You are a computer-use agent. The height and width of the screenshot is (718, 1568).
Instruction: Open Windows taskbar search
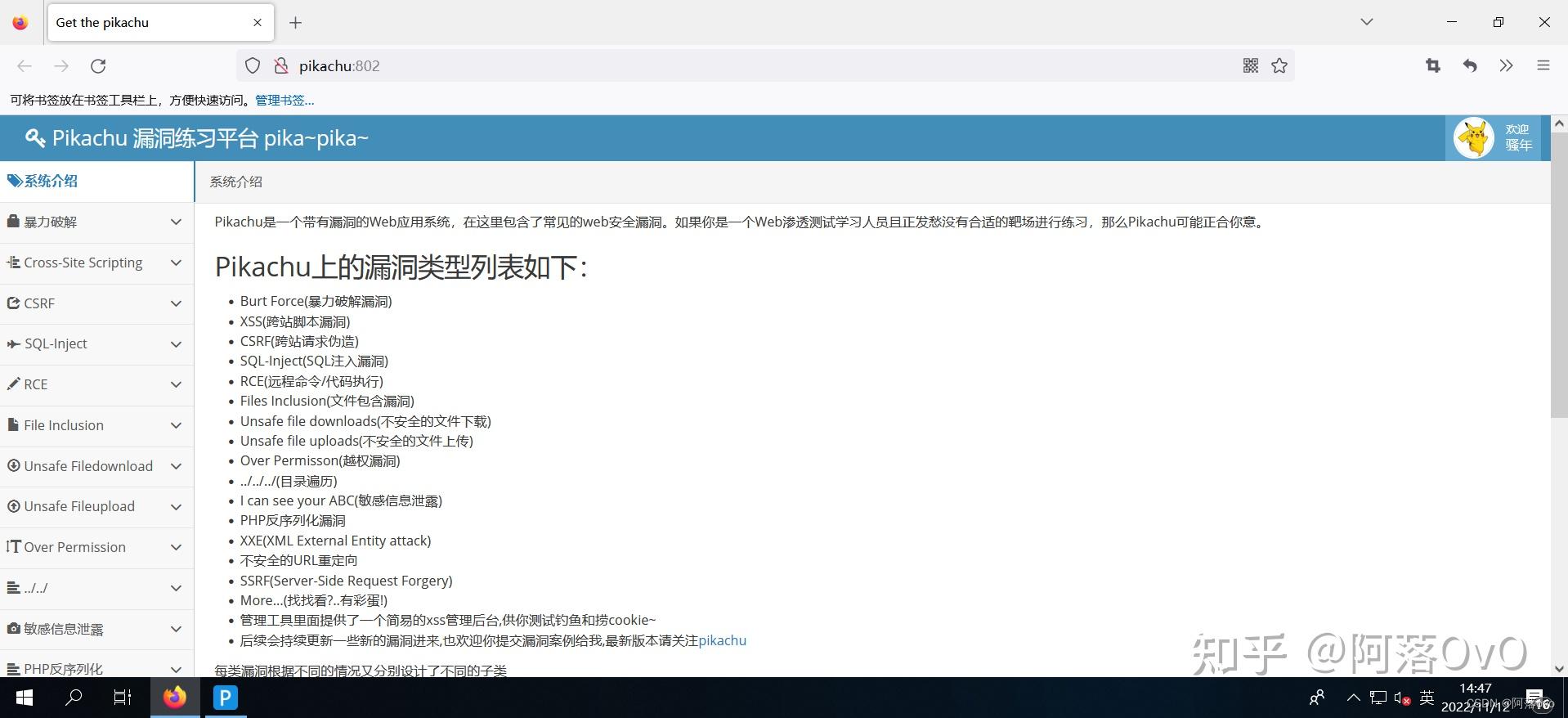[74, 698]
